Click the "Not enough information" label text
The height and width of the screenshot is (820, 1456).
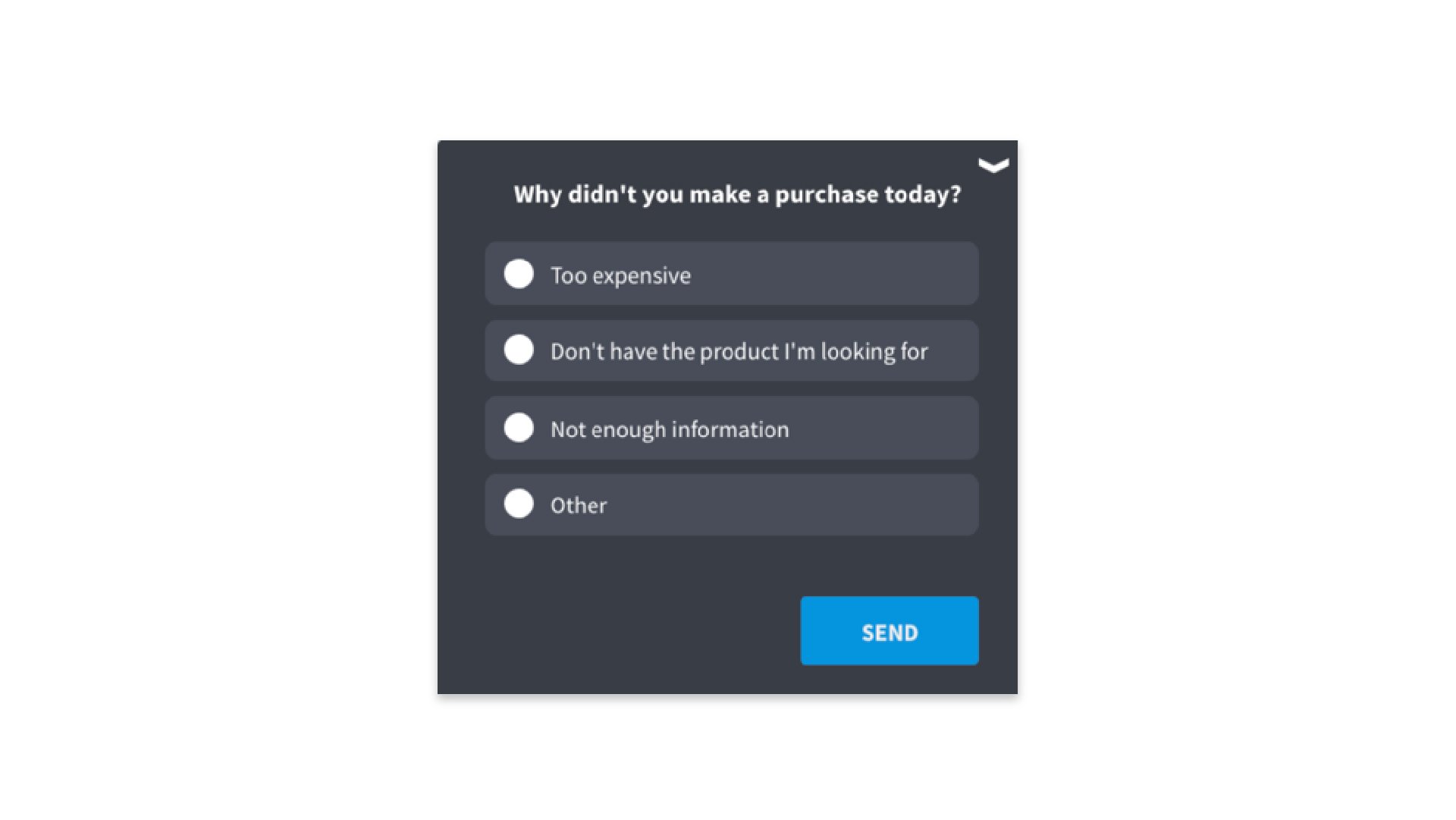[x=669, y=429]
